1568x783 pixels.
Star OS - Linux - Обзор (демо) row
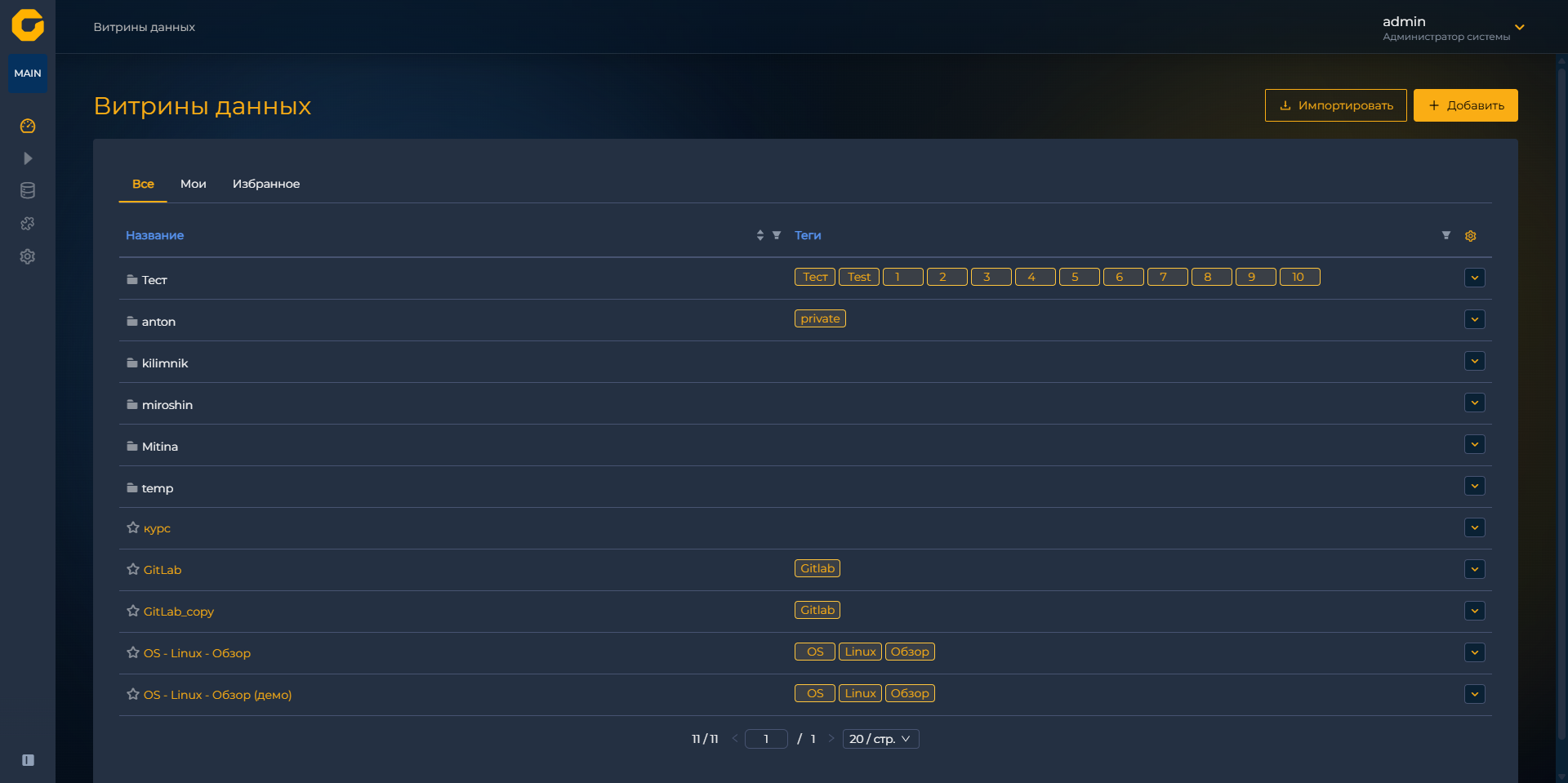(x=133, y=694)
